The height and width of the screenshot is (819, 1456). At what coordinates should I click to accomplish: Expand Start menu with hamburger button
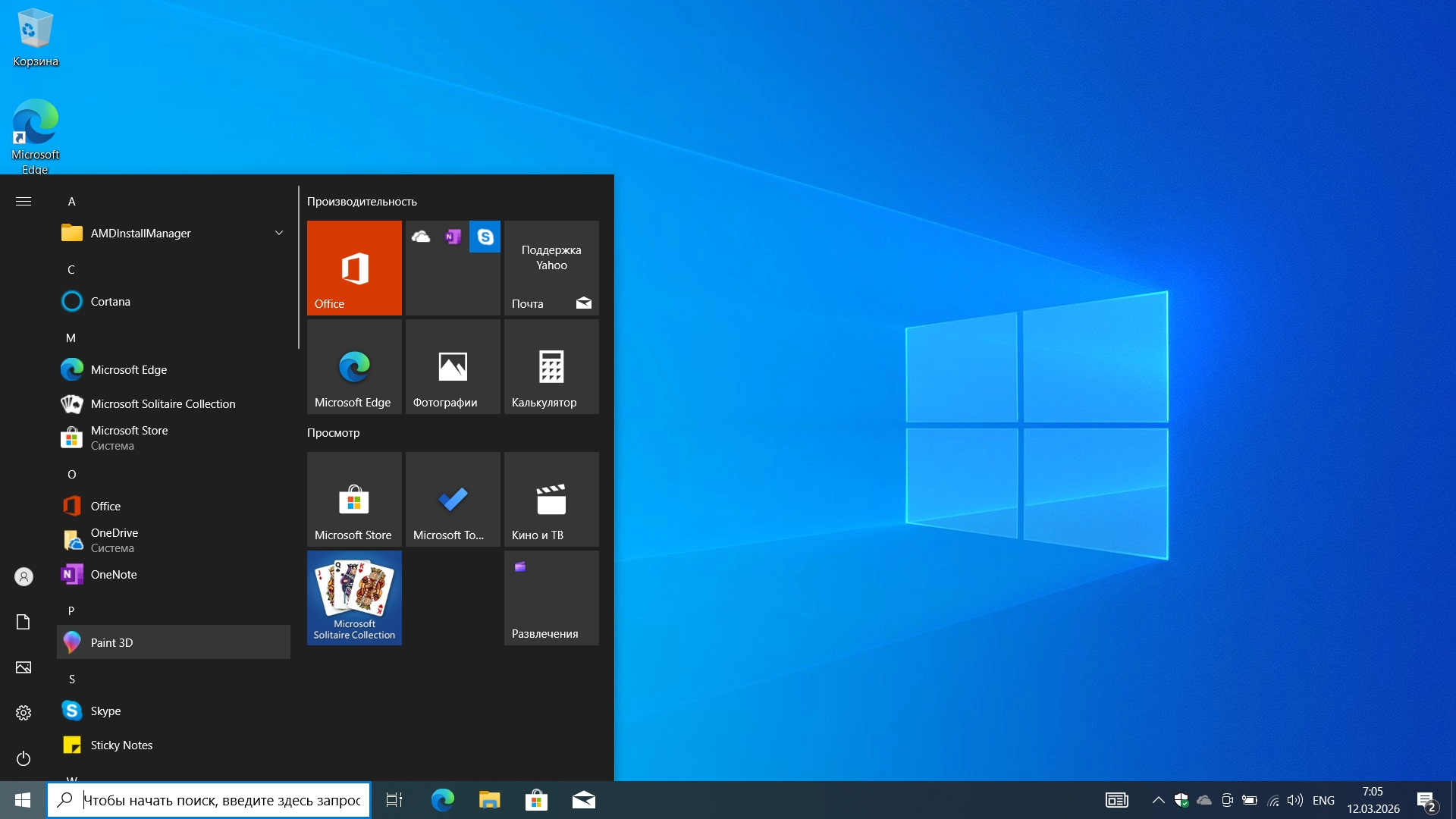pos(24,201)
